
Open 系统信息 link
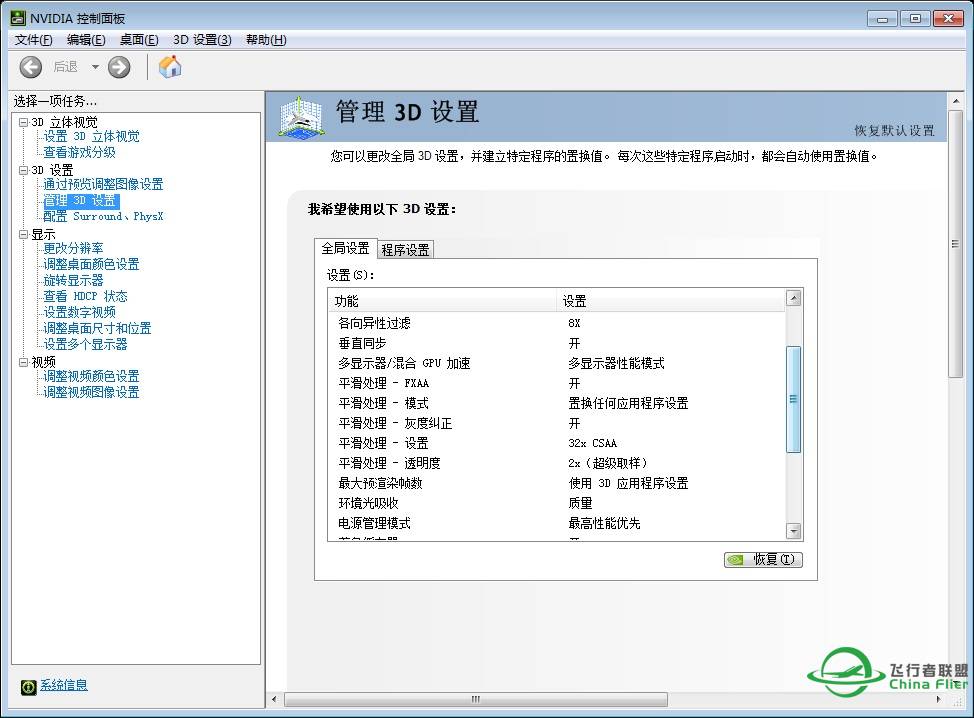pos(64,685)
